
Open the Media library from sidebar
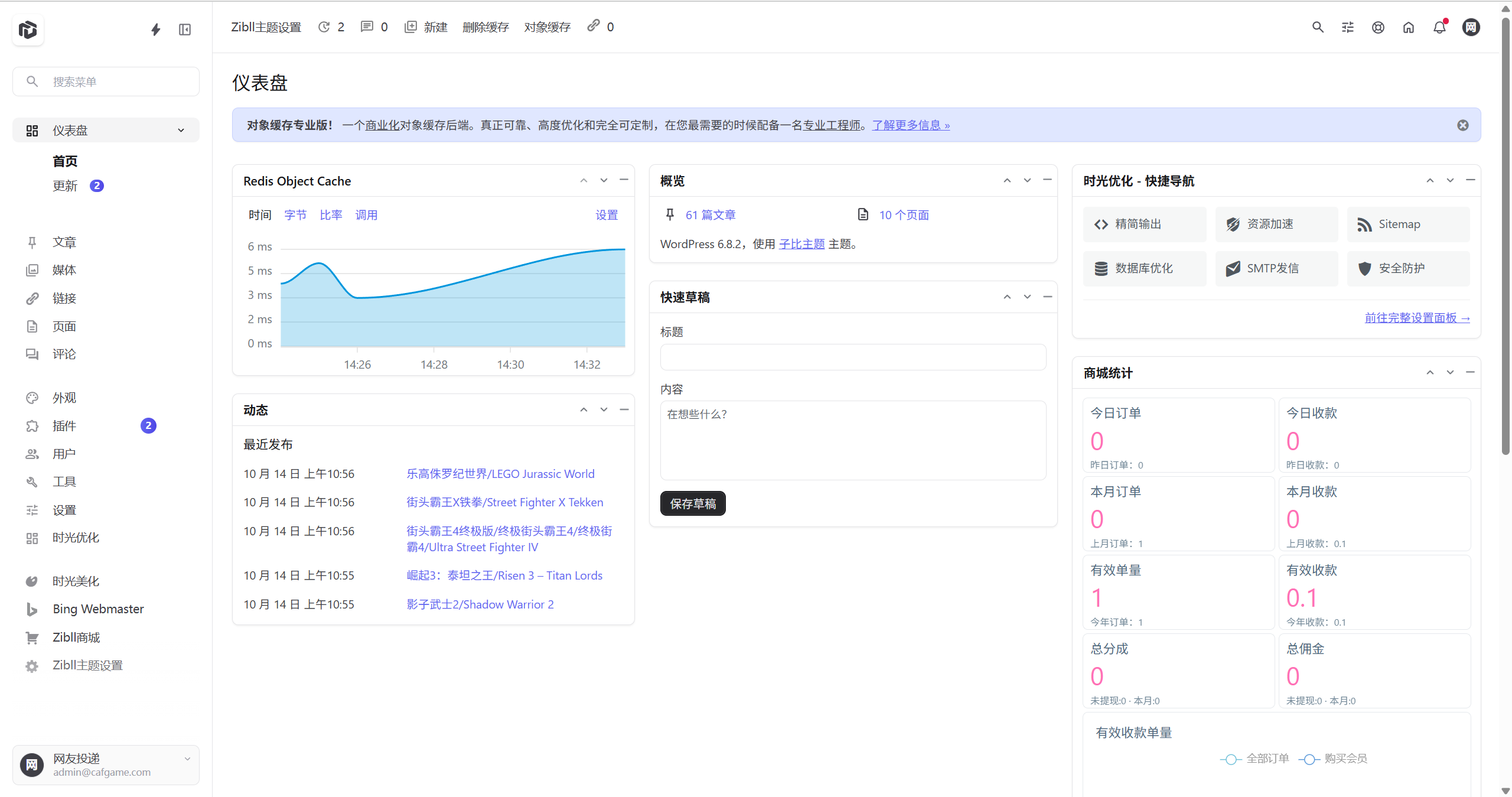pyautogui.click(x=64, y=270)
